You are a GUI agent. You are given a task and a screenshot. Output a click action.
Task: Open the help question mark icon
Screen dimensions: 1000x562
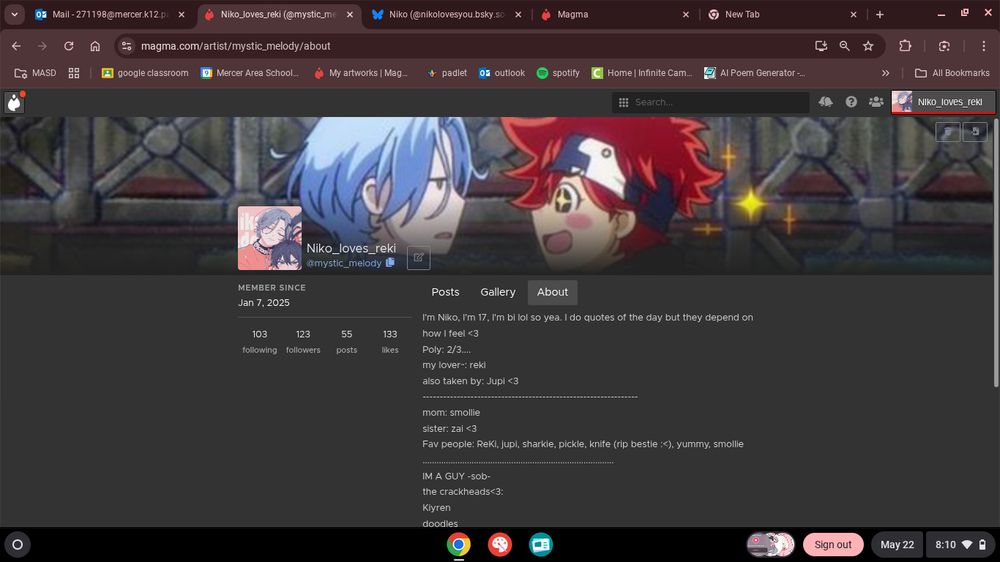coord(851,102)
